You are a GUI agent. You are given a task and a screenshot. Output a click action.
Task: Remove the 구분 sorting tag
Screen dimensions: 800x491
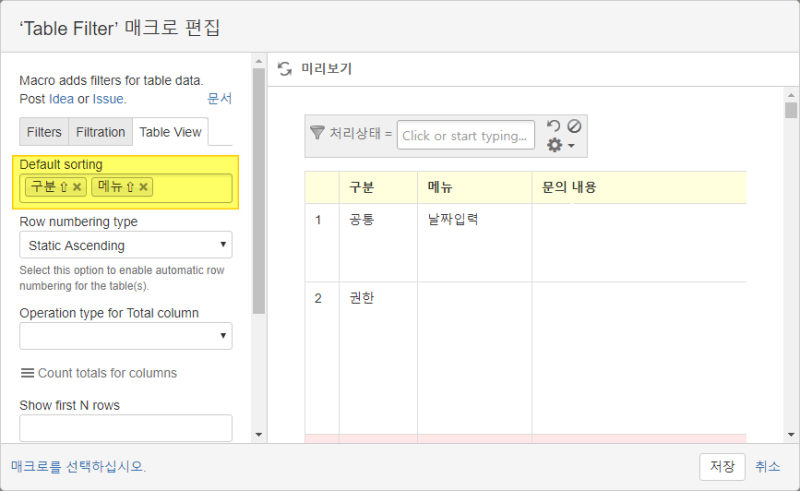77,187
